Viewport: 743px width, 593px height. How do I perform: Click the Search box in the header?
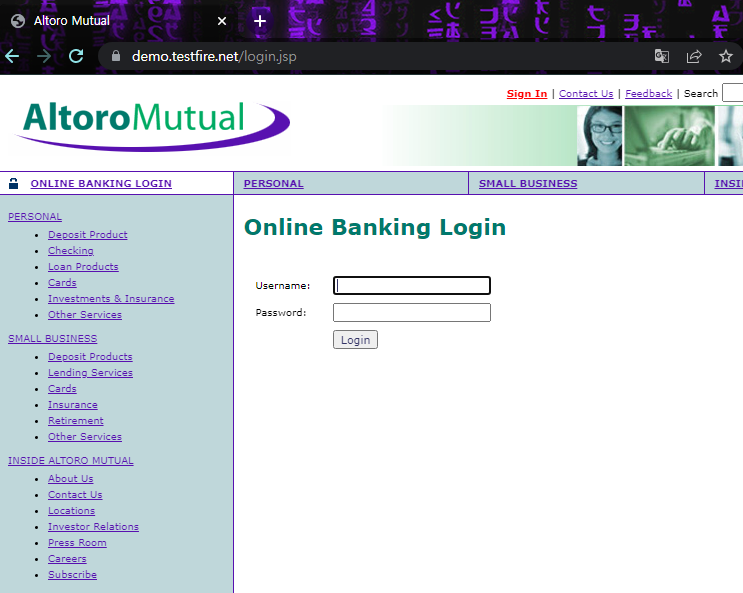733,93
